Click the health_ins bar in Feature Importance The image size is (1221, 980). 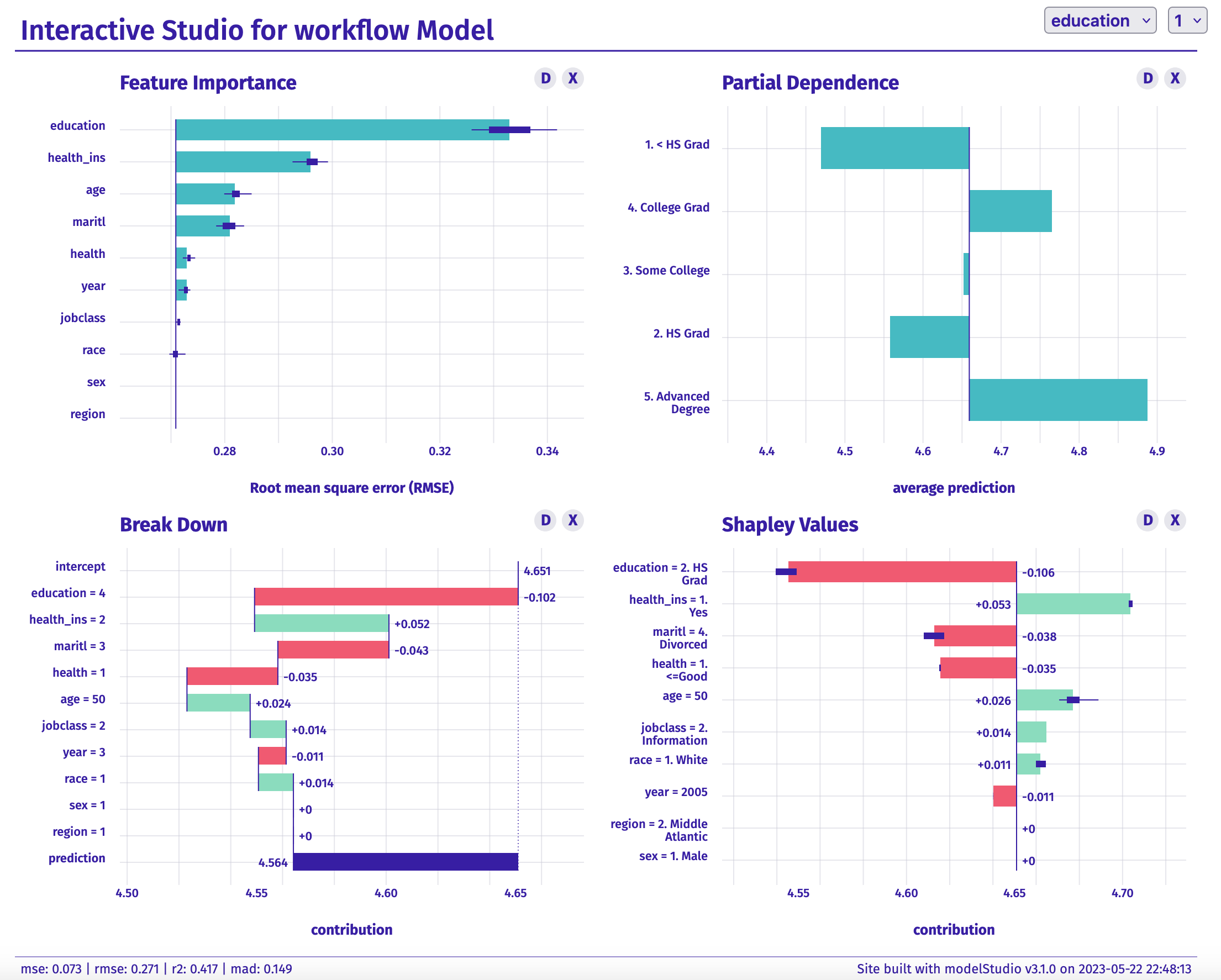243,162
